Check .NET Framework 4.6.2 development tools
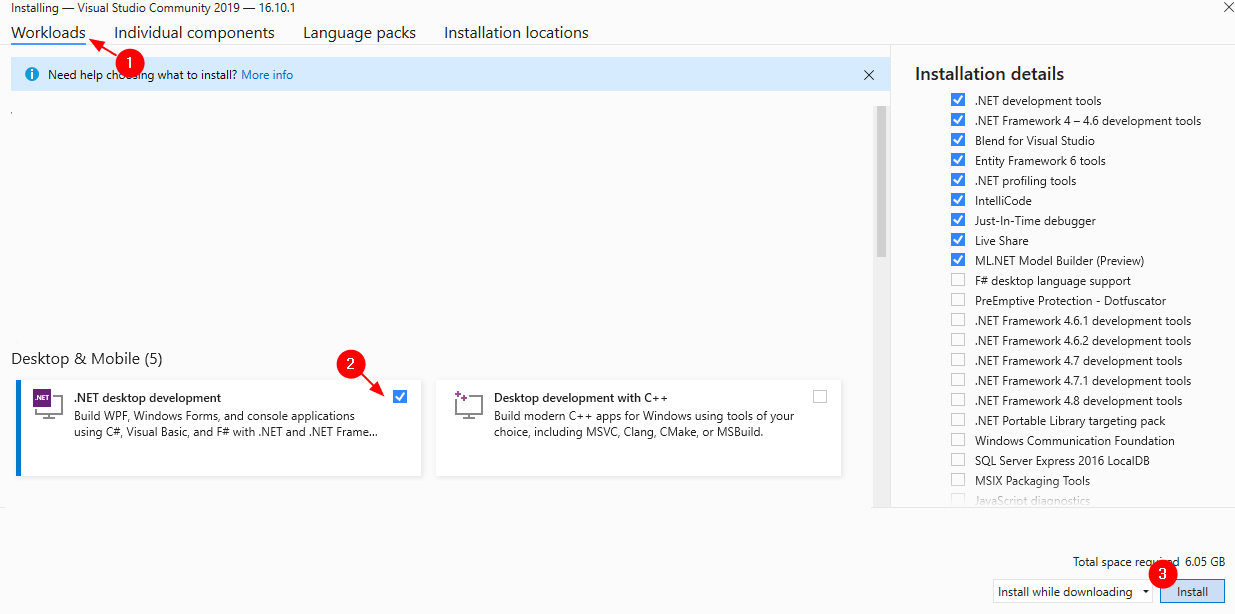Viewport: 1235px width, 614px height. tap(958, 340)
